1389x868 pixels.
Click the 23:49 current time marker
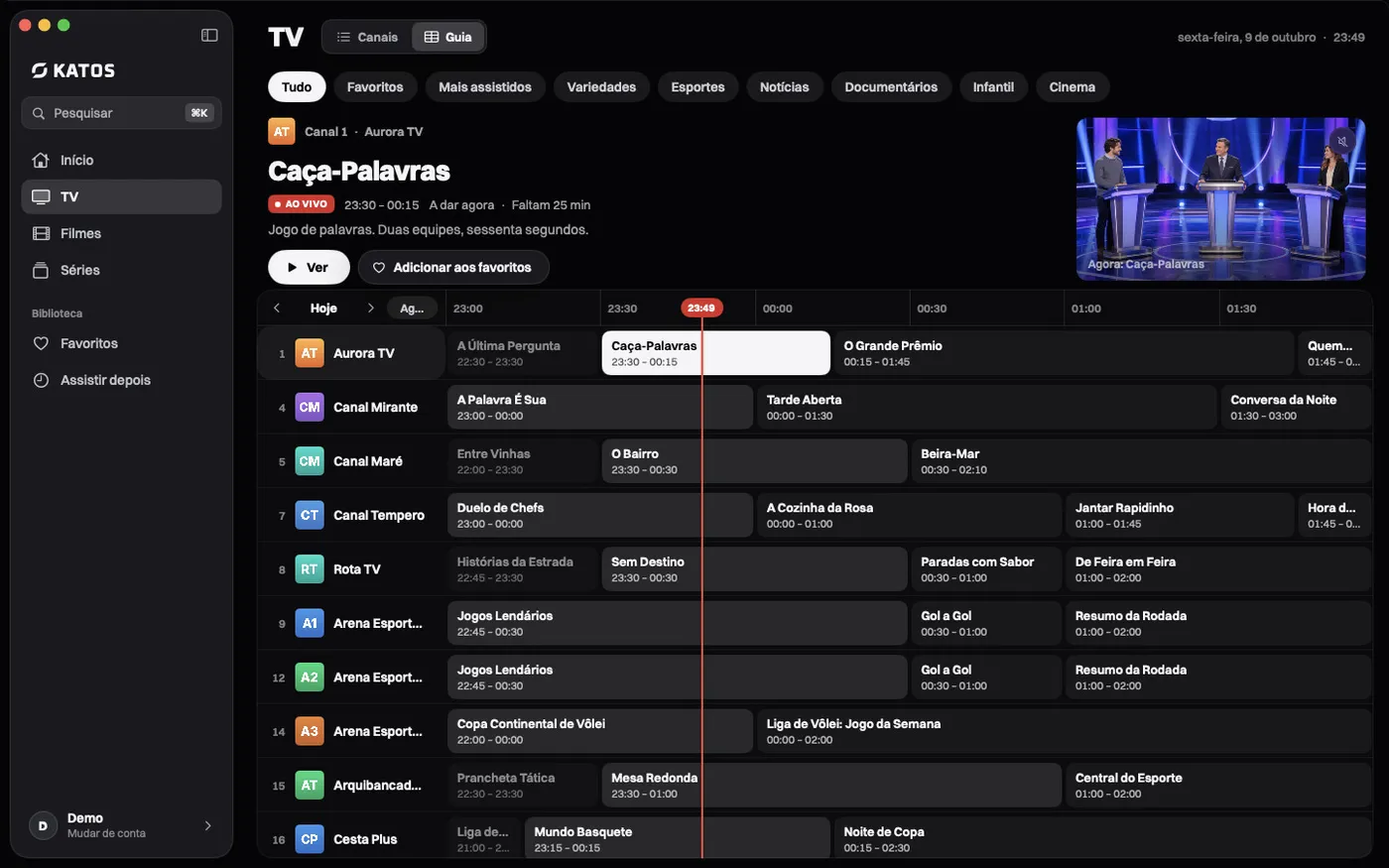click(701, 308)
